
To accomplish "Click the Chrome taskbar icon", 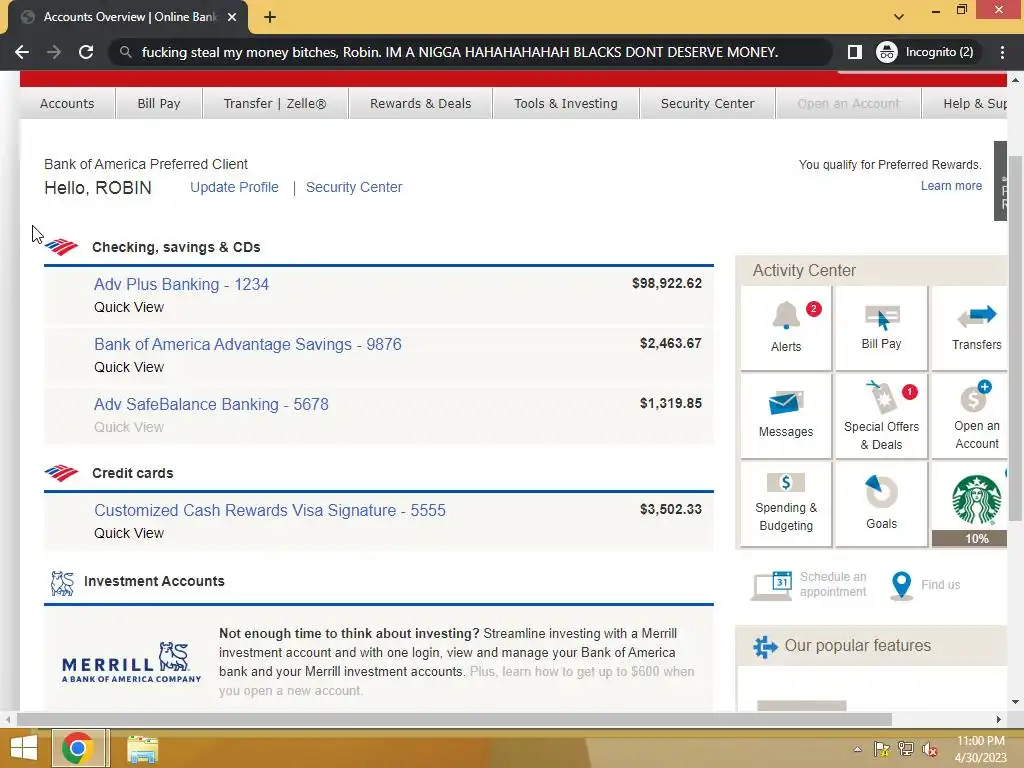I will coord(77,748).
